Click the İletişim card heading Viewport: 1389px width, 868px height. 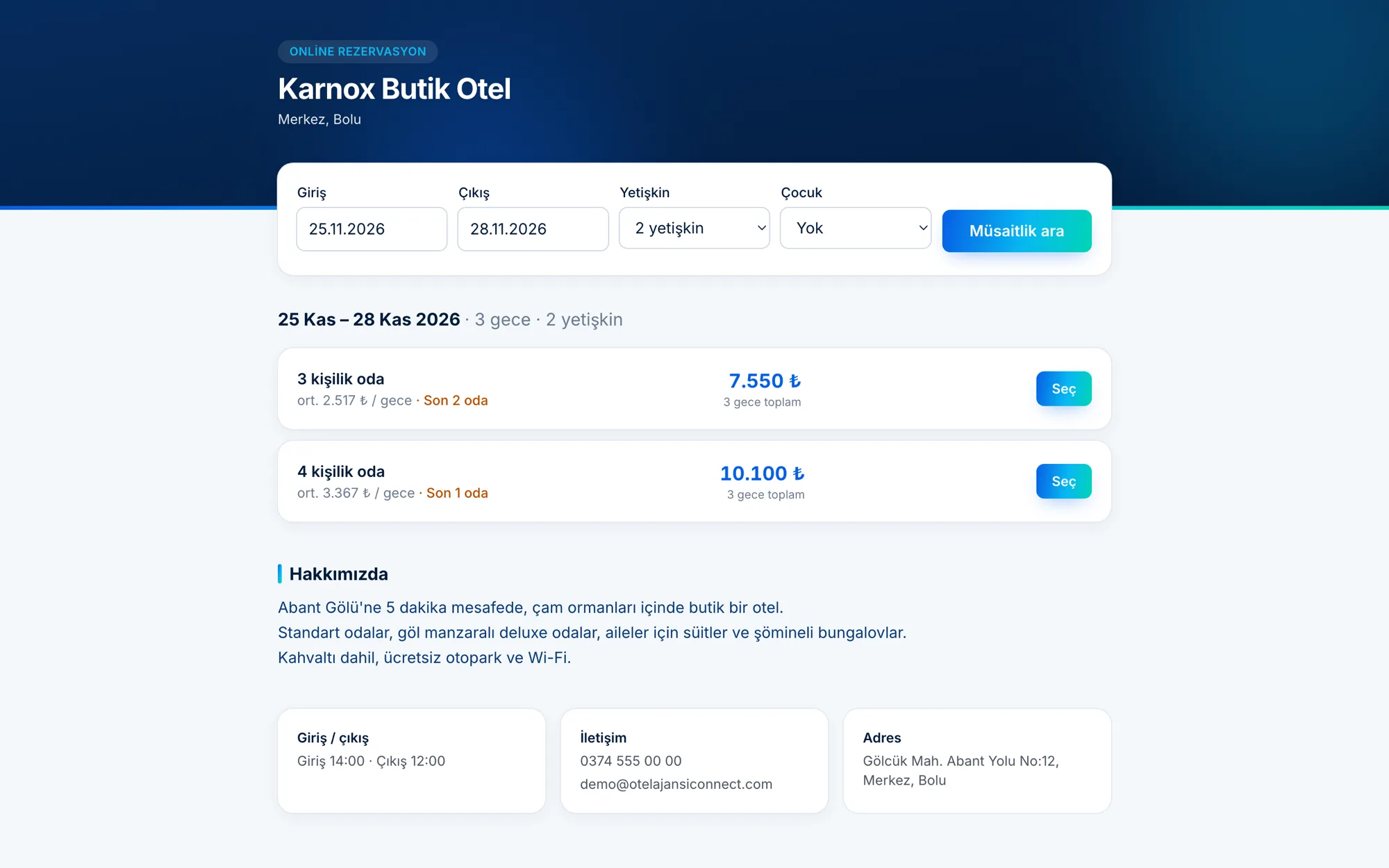[603, 738]
